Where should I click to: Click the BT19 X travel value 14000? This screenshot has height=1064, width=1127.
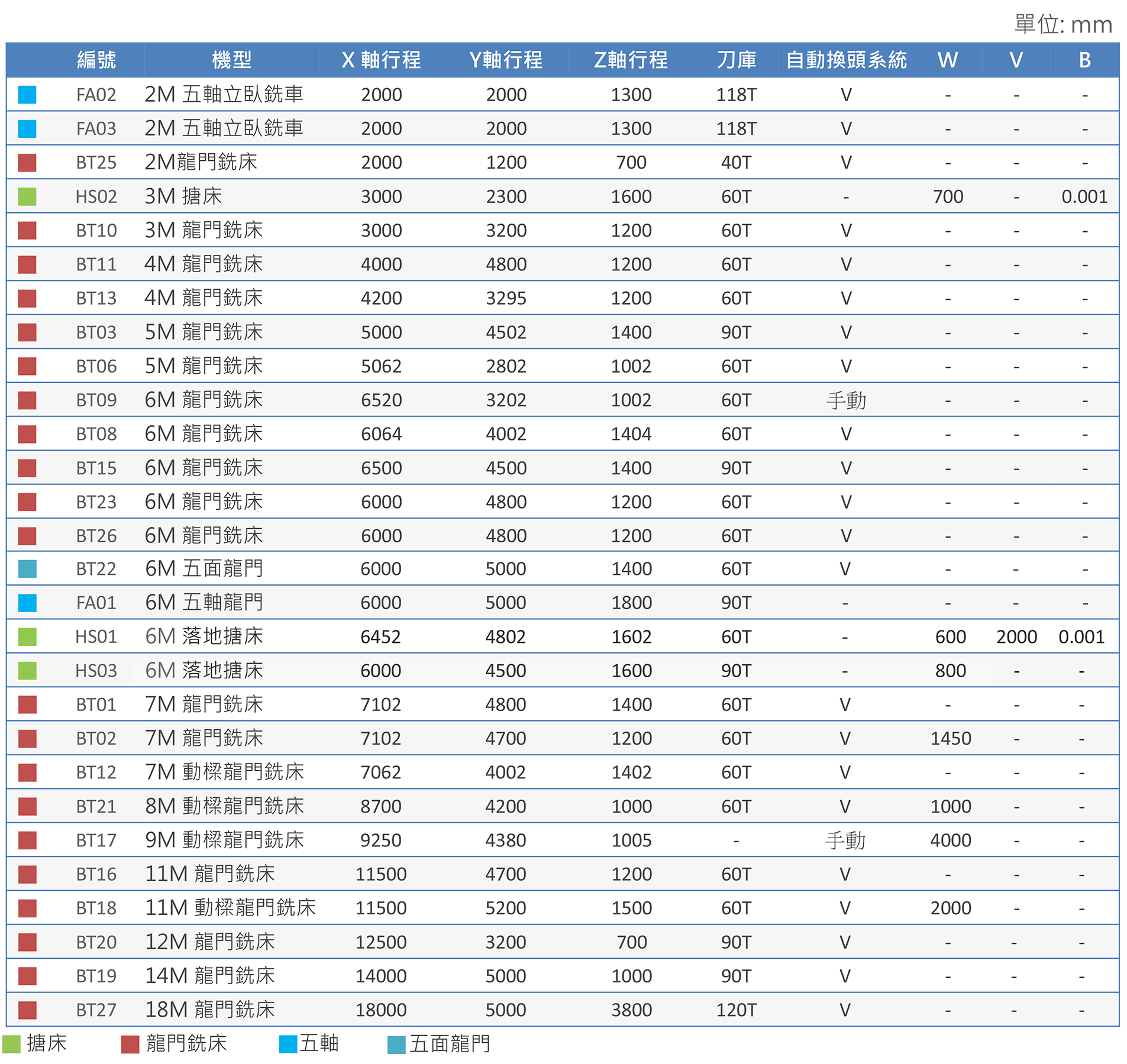coord(381,976)
